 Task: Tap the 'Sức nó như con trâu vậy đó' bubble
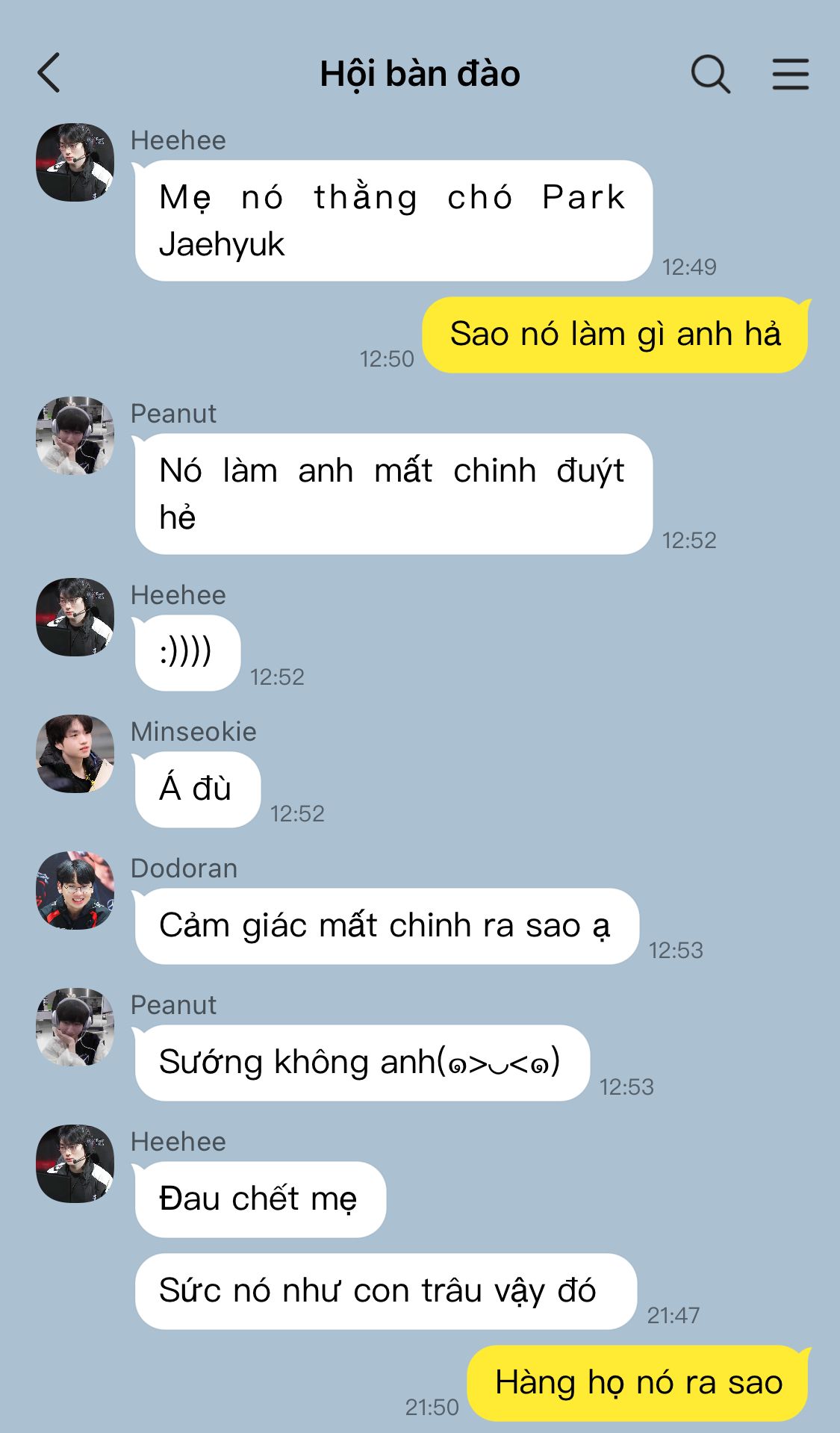click(x=385, y=1291)
